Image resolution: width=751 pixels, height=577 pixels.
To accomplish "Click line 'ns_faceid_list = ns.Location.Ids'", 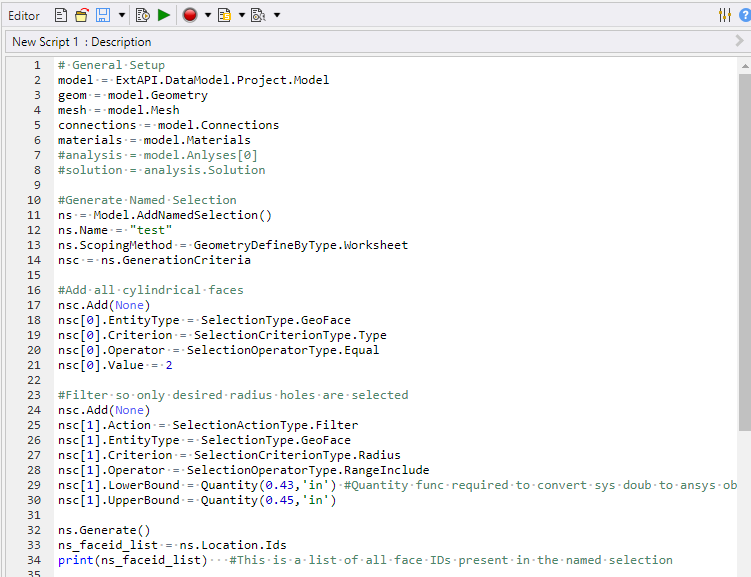I will click(172, 545).
